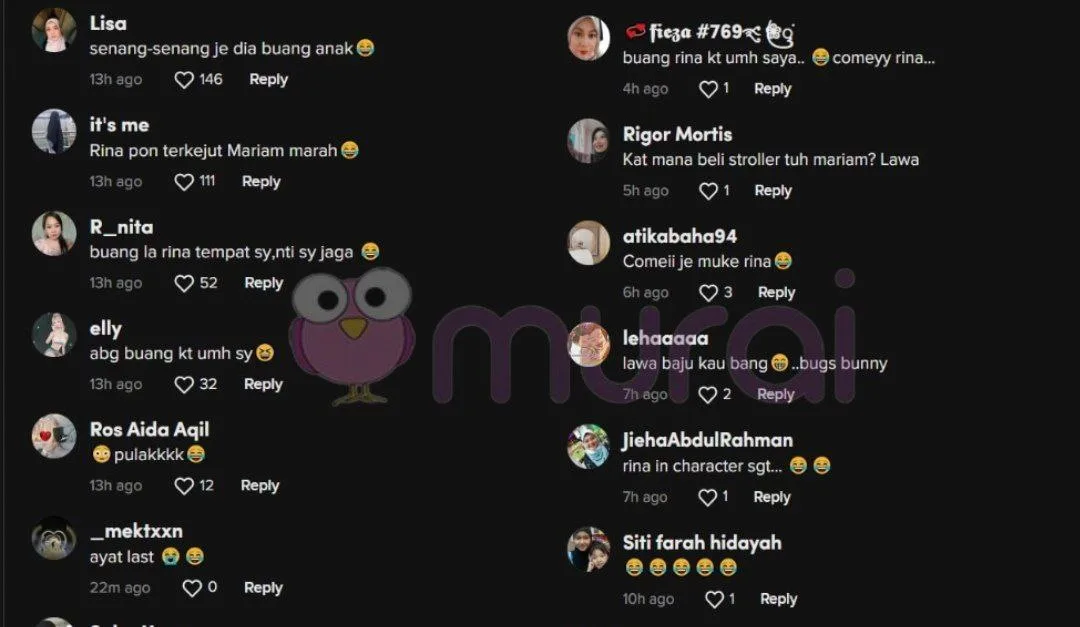Reply to lehaaaaa's bugs bunny comment
This screenshot has width=1080, height=627.
[776, 394]
